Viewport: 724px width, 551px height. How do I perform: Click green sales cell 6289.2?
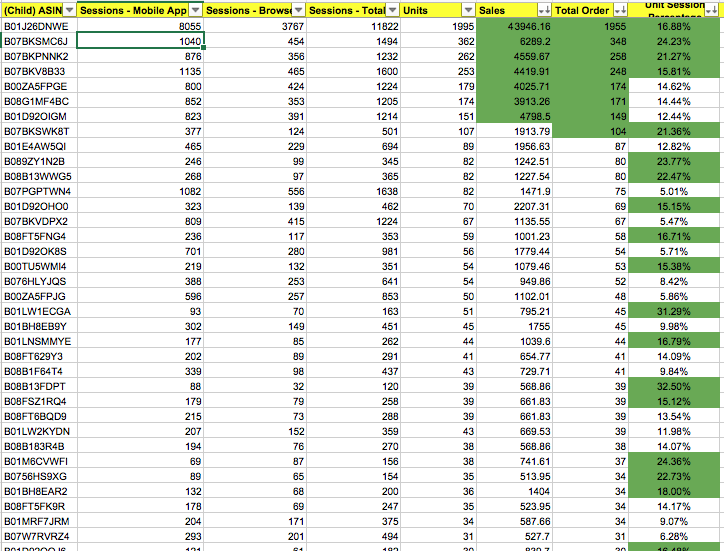[x=514, y=42]
